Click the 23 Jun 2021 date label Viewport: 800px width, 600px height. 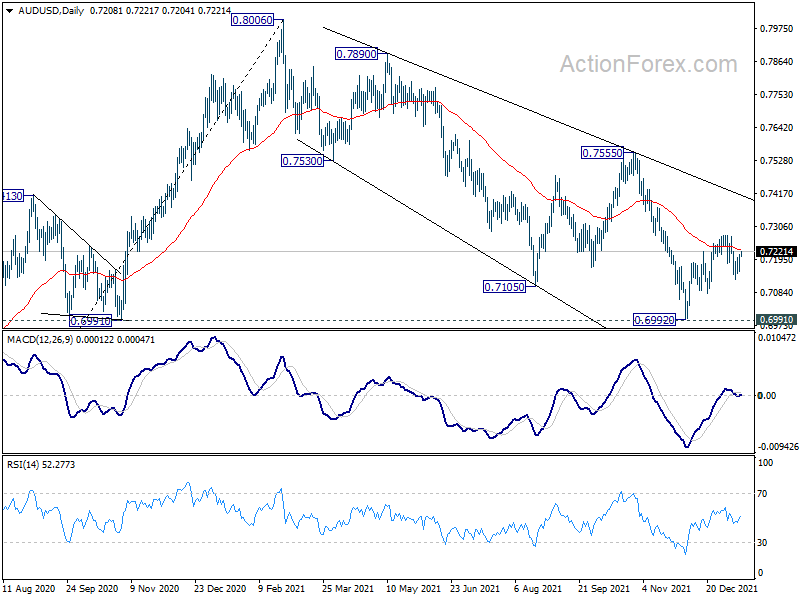coord(474,588)
